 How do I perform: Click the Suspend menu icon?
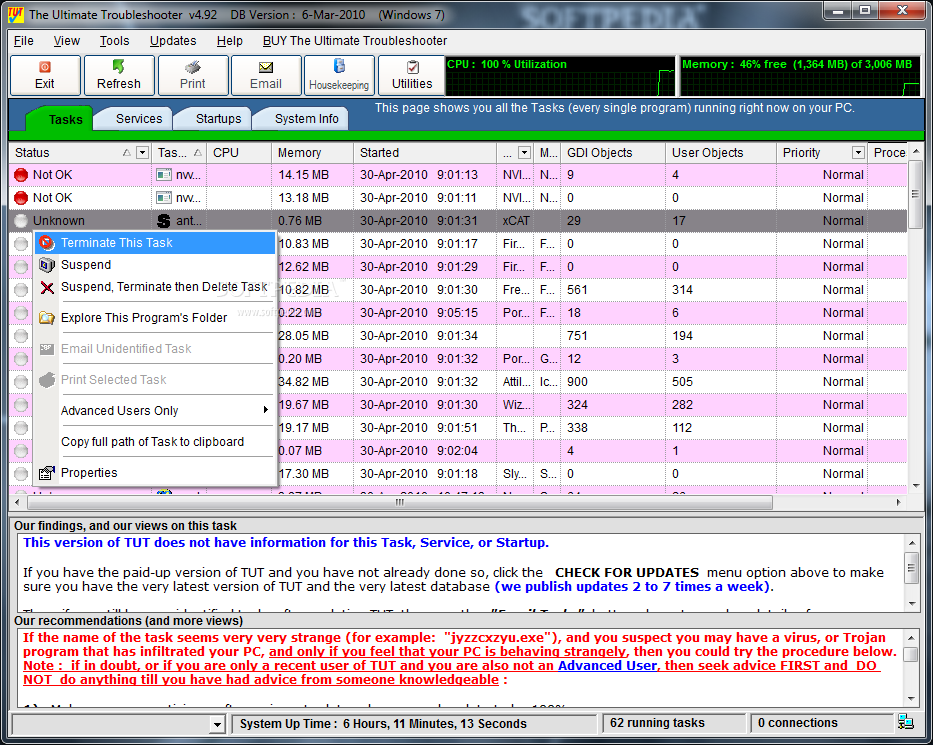point(47,265)
